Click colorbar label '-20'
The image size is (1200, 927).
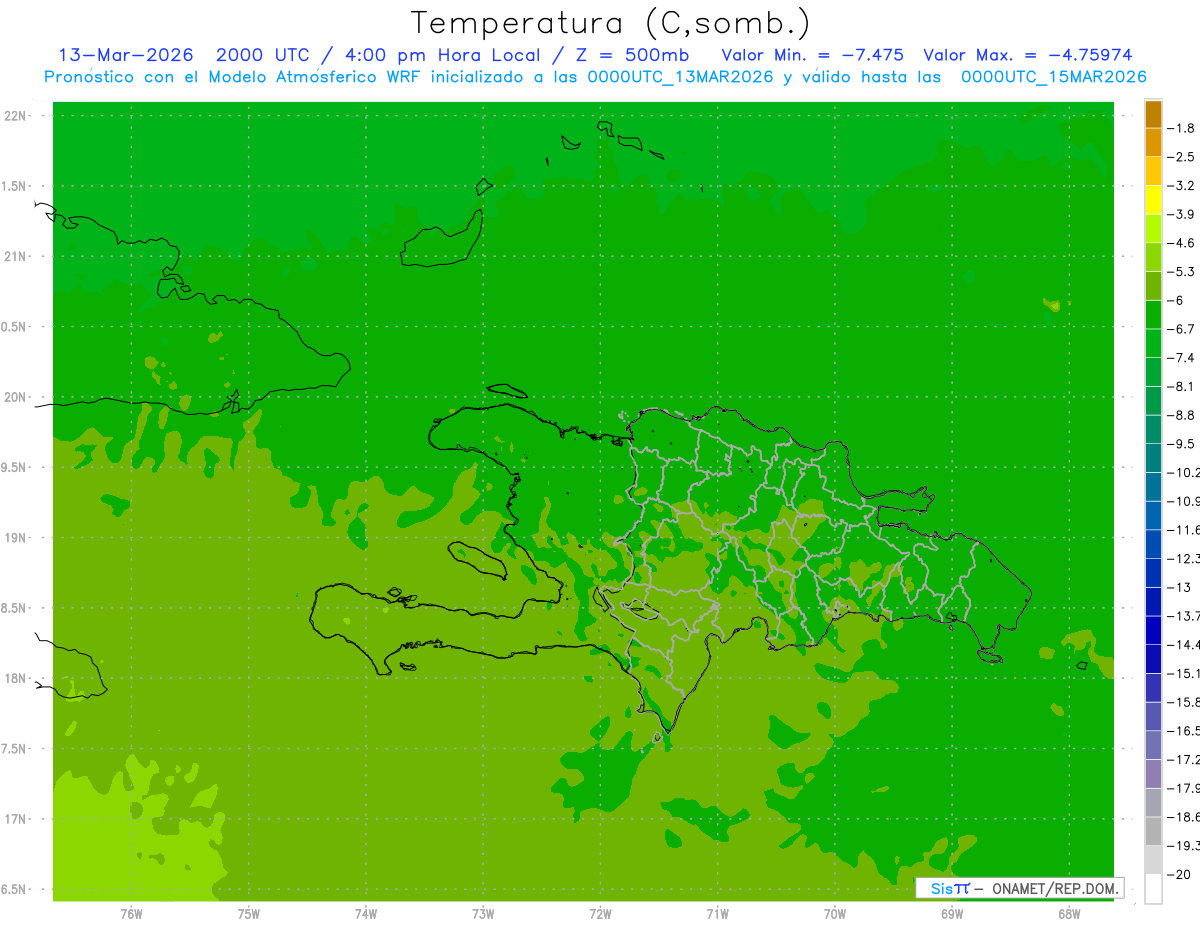click(1180, 875)
